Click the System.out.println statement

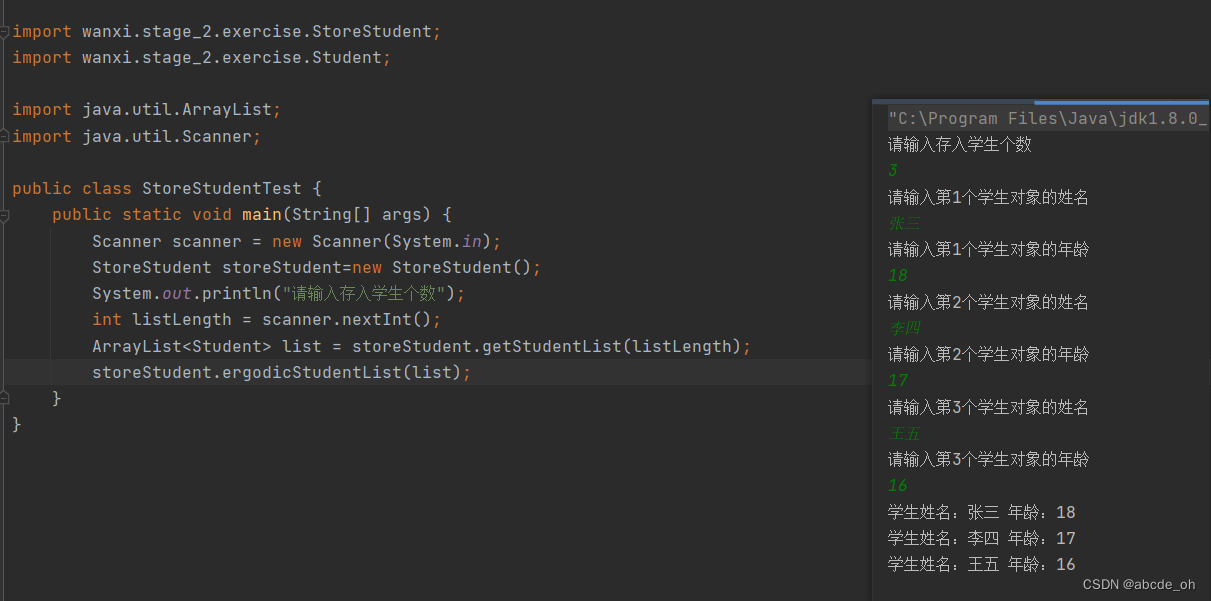pyautogui.click(x=279, y=294)
